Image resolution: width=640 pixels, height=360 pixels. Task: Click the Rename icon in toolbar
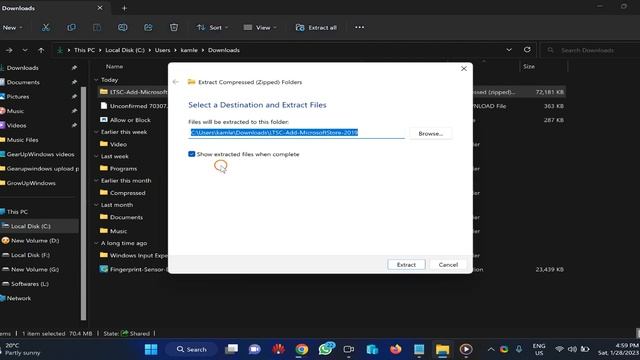(122, 27)
